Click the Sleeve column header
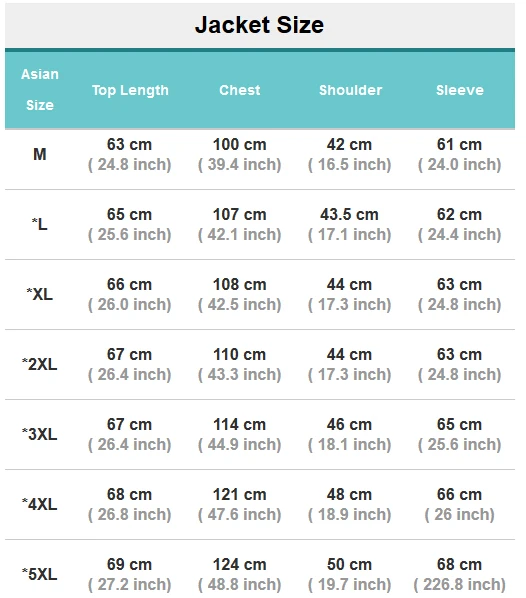526x598 pixels. (x=460, y=90)
